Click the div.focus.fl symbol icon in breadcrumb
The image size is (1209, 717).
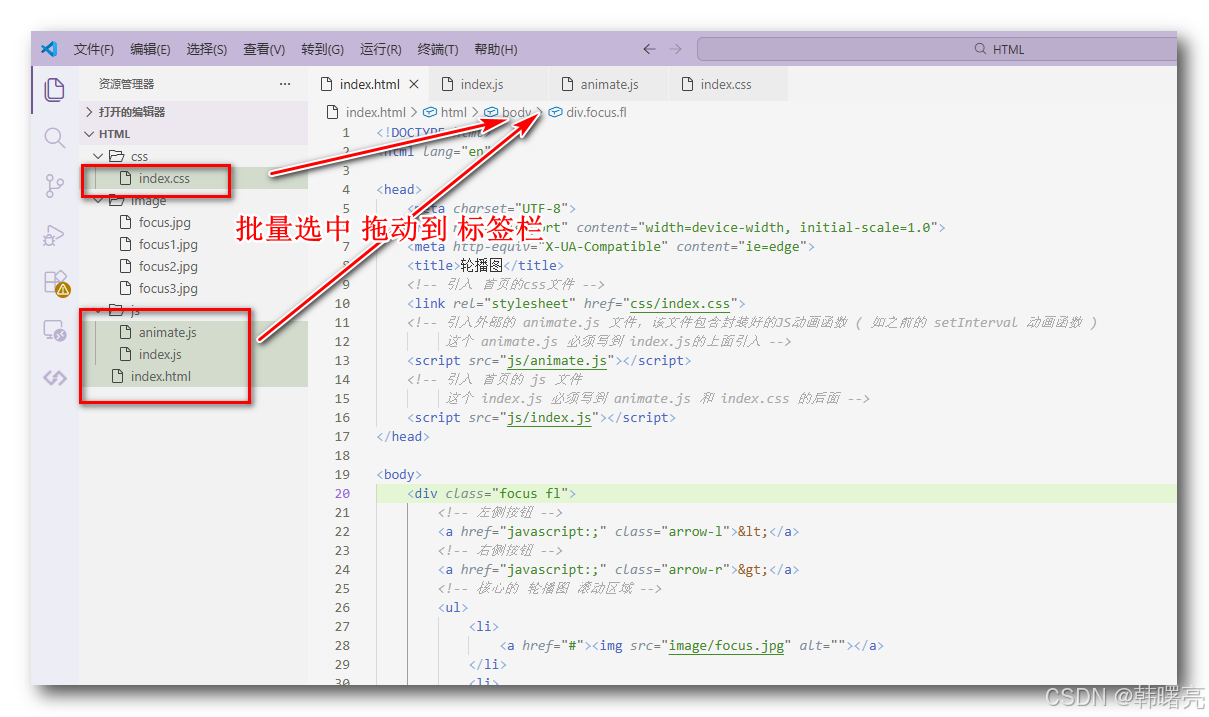[x=555, y=112]
